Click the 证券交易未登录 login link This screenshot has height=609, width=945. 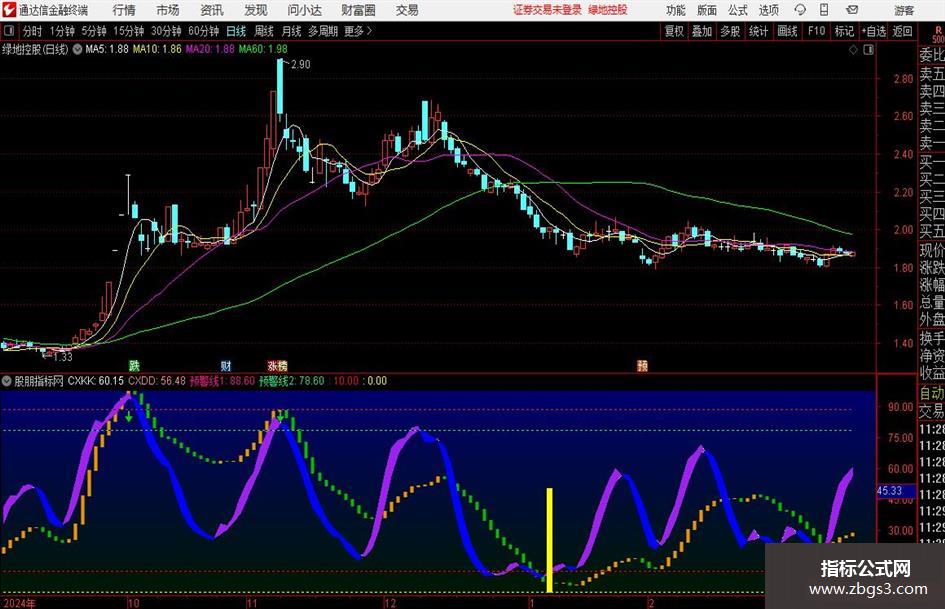pos(547,10)
